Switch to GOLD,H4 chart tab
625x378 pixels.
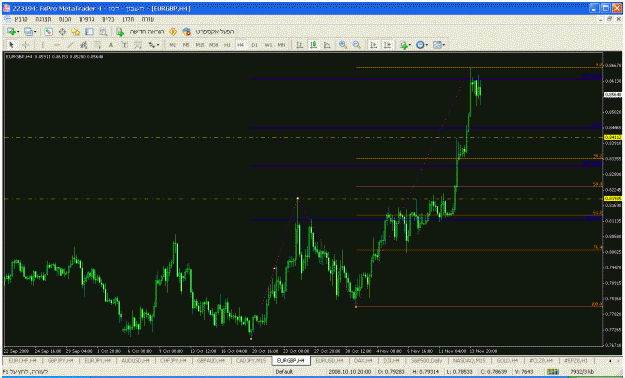coord(507,360)
